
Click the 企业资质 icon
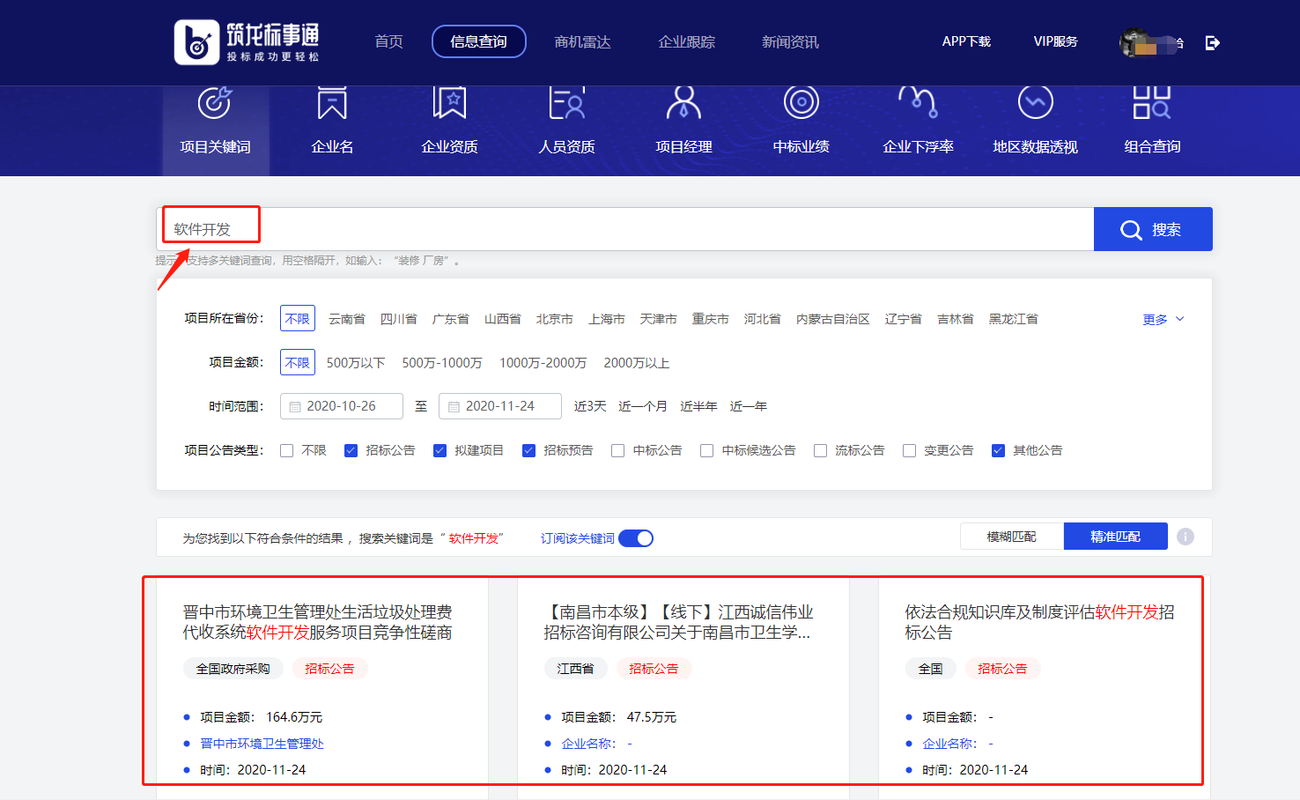click(449, 103)
